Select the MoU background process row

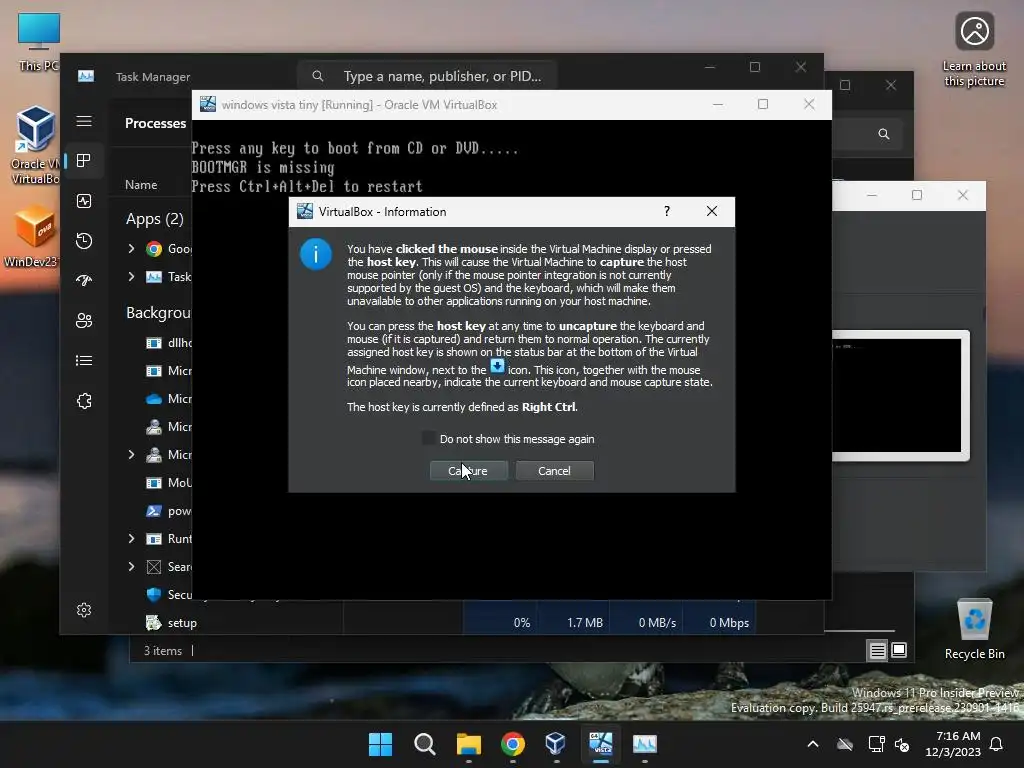pyautogui.click(x=168, y=483)
